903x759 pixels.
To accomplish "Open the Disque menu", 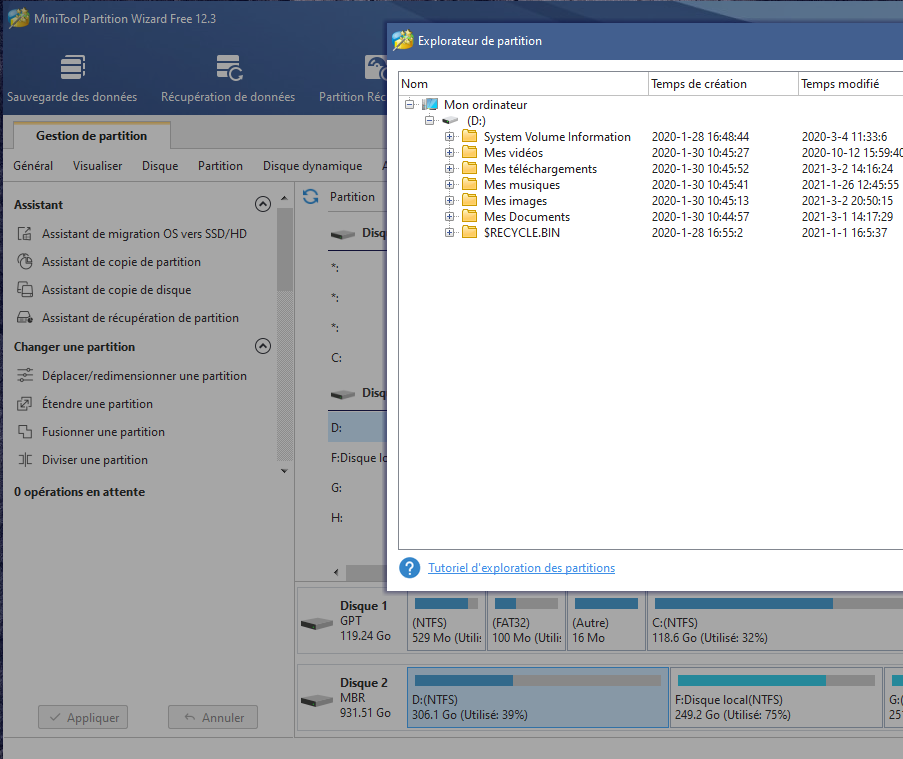I will coord(160,166).
